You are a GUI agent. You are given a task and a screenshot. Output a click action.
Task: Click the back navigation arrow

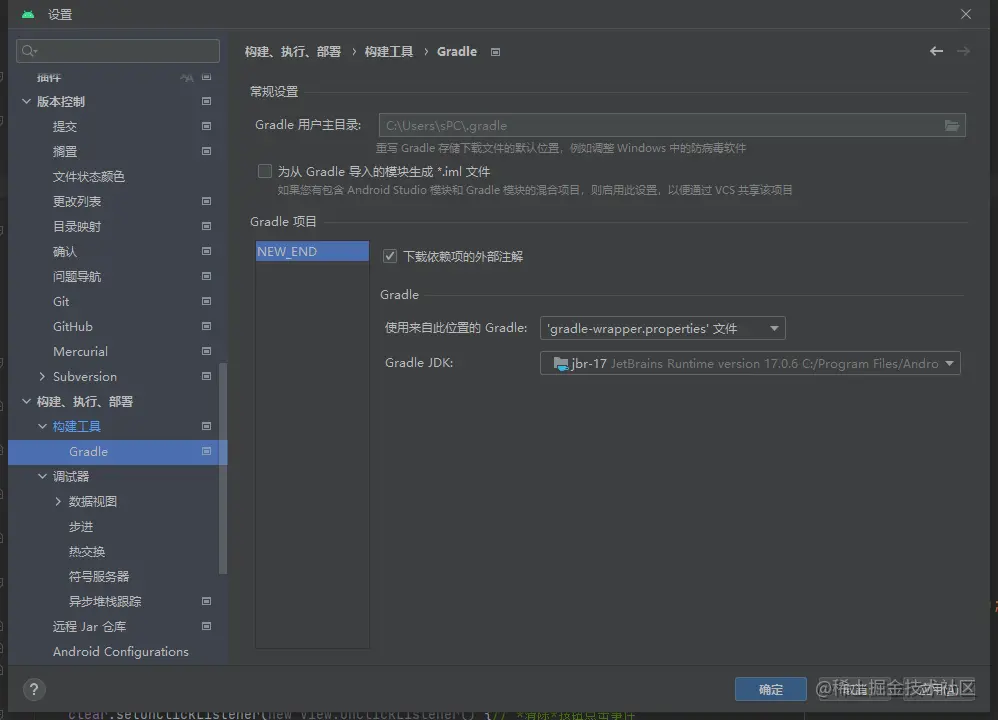936,51
